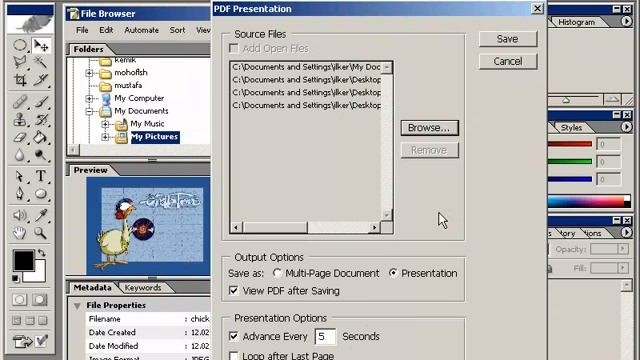Expand the mohoflsh folder
This screenshot has height=360, width=640.
pyautogui.click(x=89, y=73)
